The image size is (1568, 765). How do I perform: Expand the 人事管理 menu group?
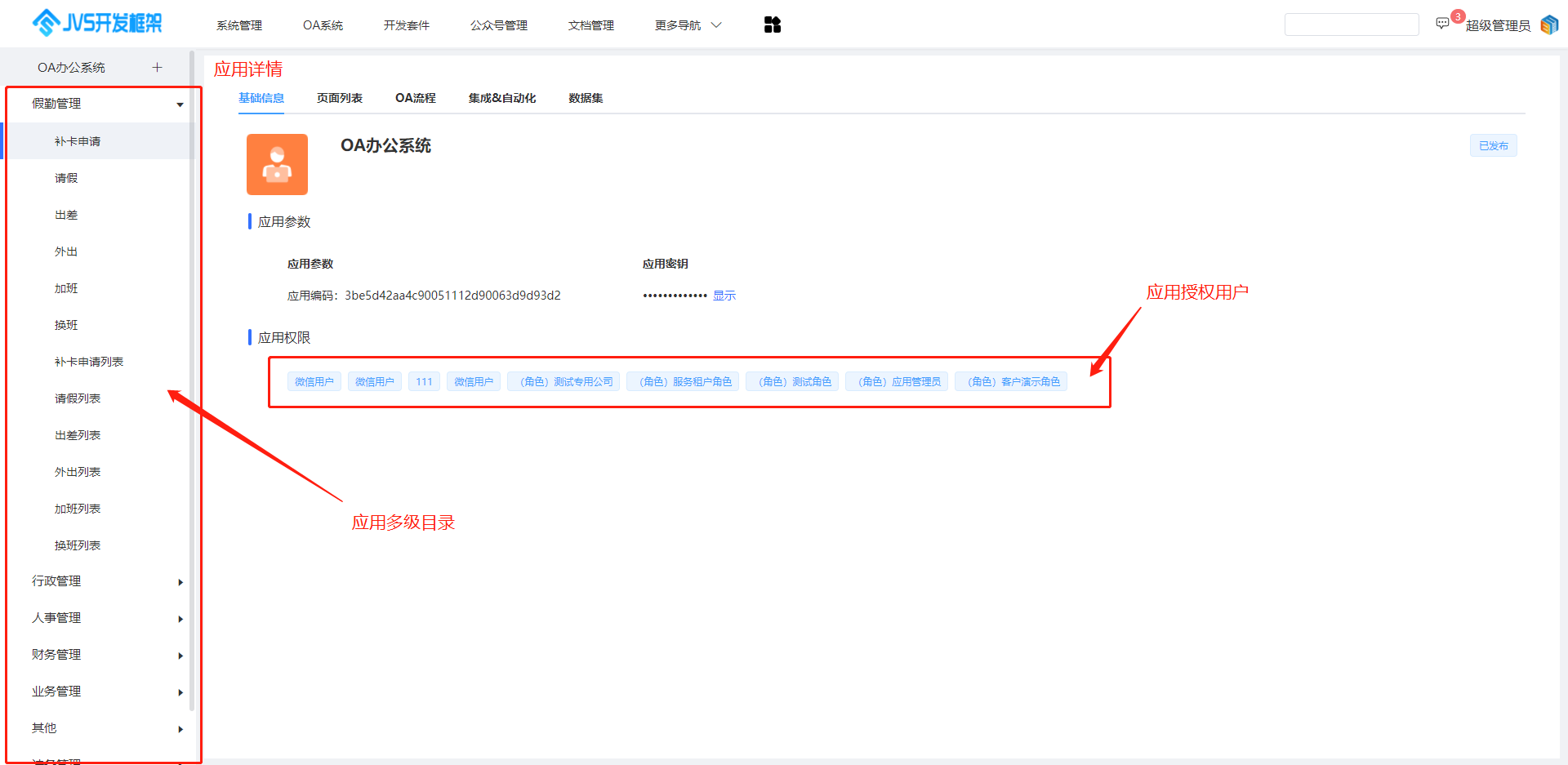(x=104, y=618)
